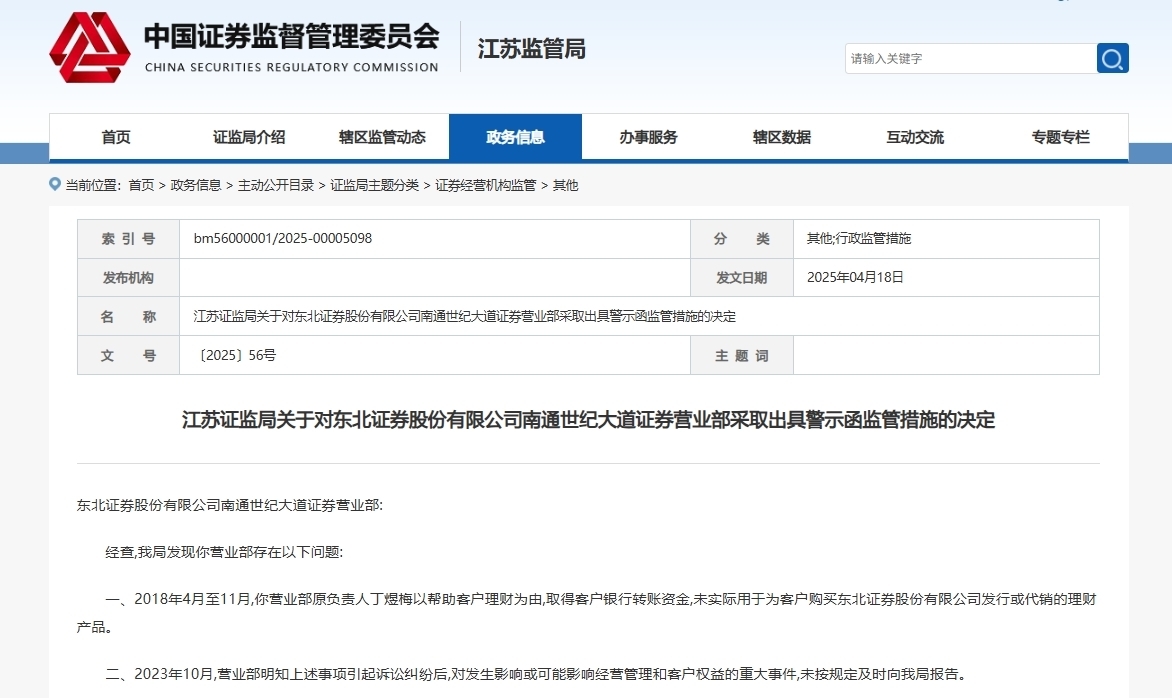Screen dimensions: 1172x698
Task: Click the search magnifier icon button
Action: [1112, 58]
